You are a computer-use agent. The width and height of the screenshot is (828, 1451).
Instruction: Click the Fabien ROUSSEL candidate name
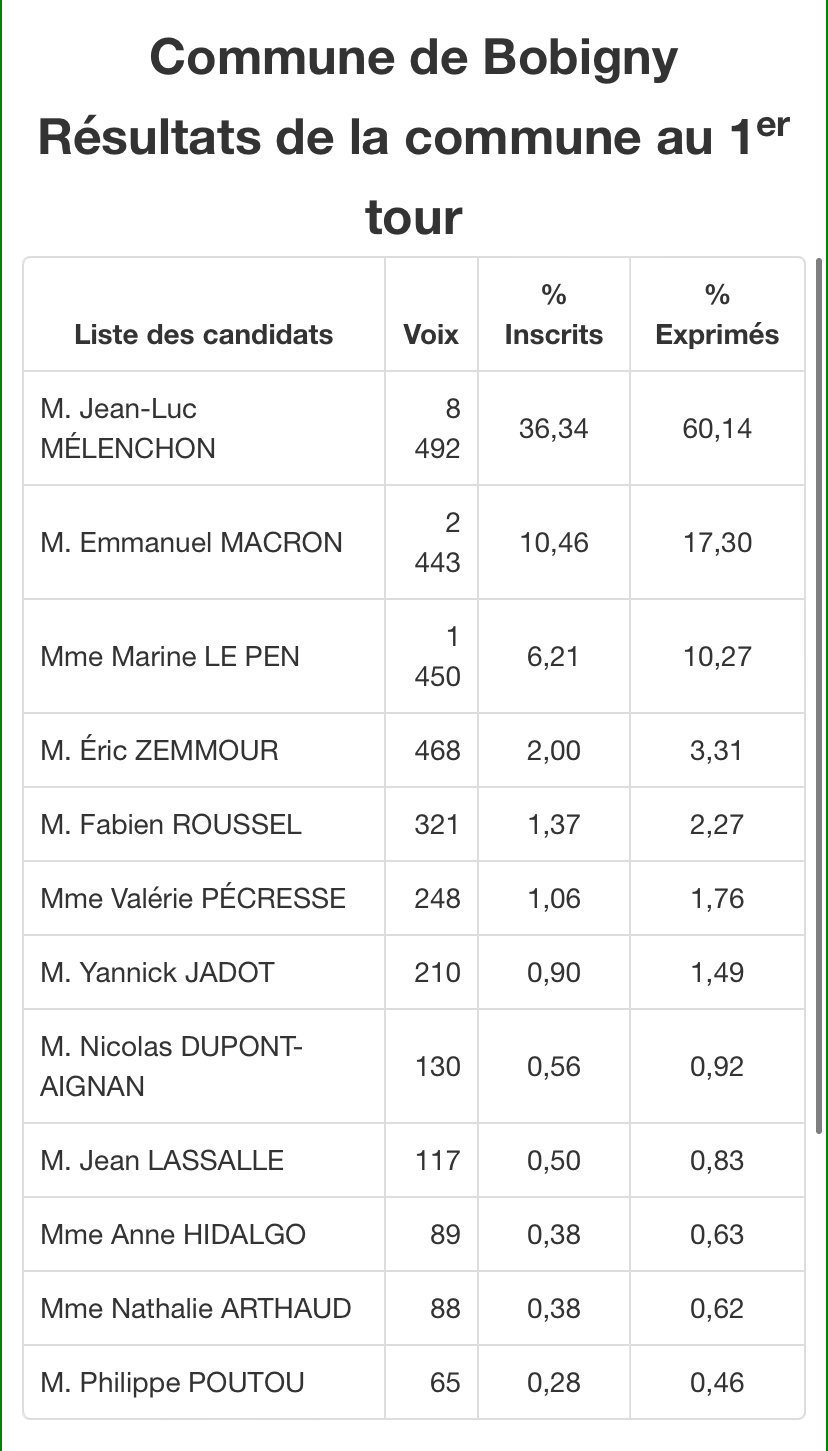point(171,824)
